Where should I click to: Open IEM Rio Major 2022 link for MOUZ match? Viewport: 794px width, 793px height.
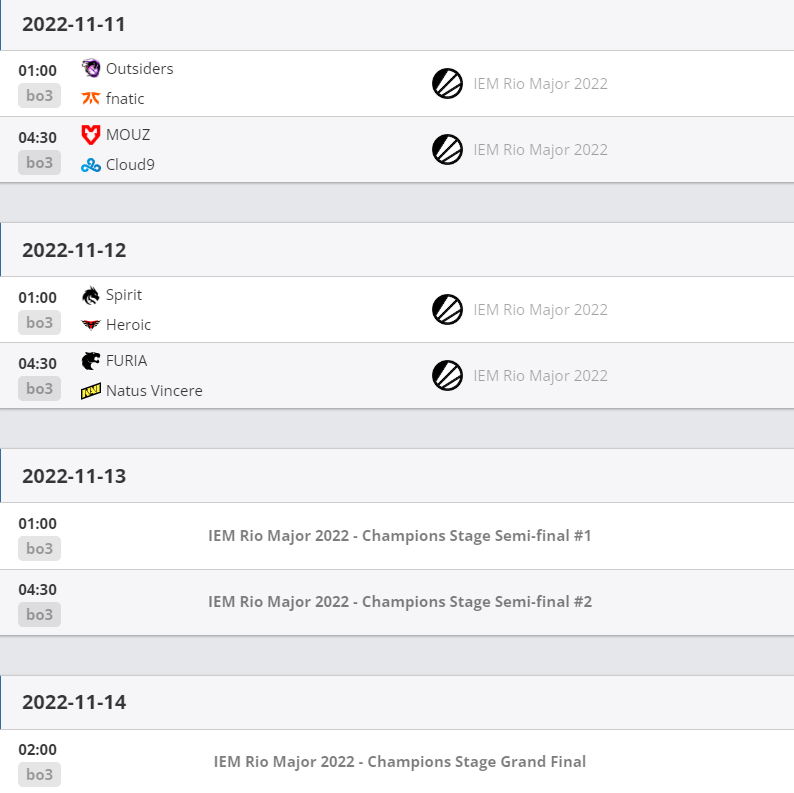tap(540, 150)
